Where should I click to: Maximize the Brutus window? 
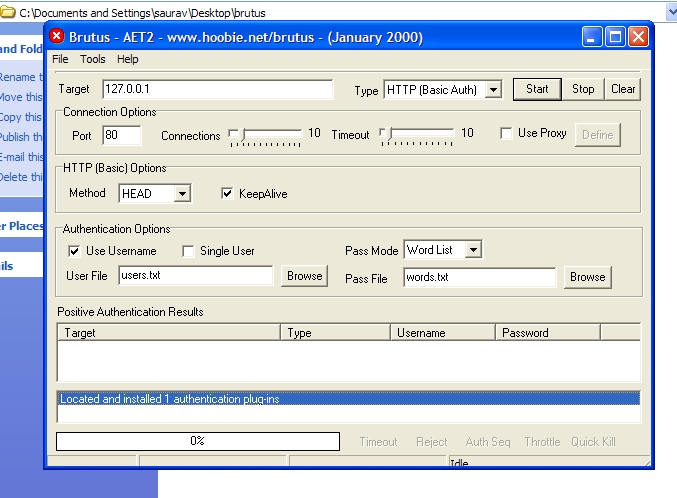tap(615, 36)
